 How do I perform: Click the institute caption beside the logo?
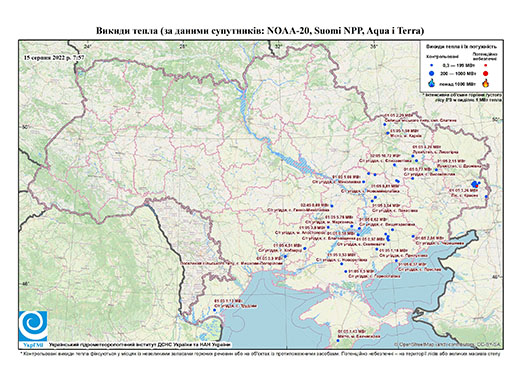[140, 345]
